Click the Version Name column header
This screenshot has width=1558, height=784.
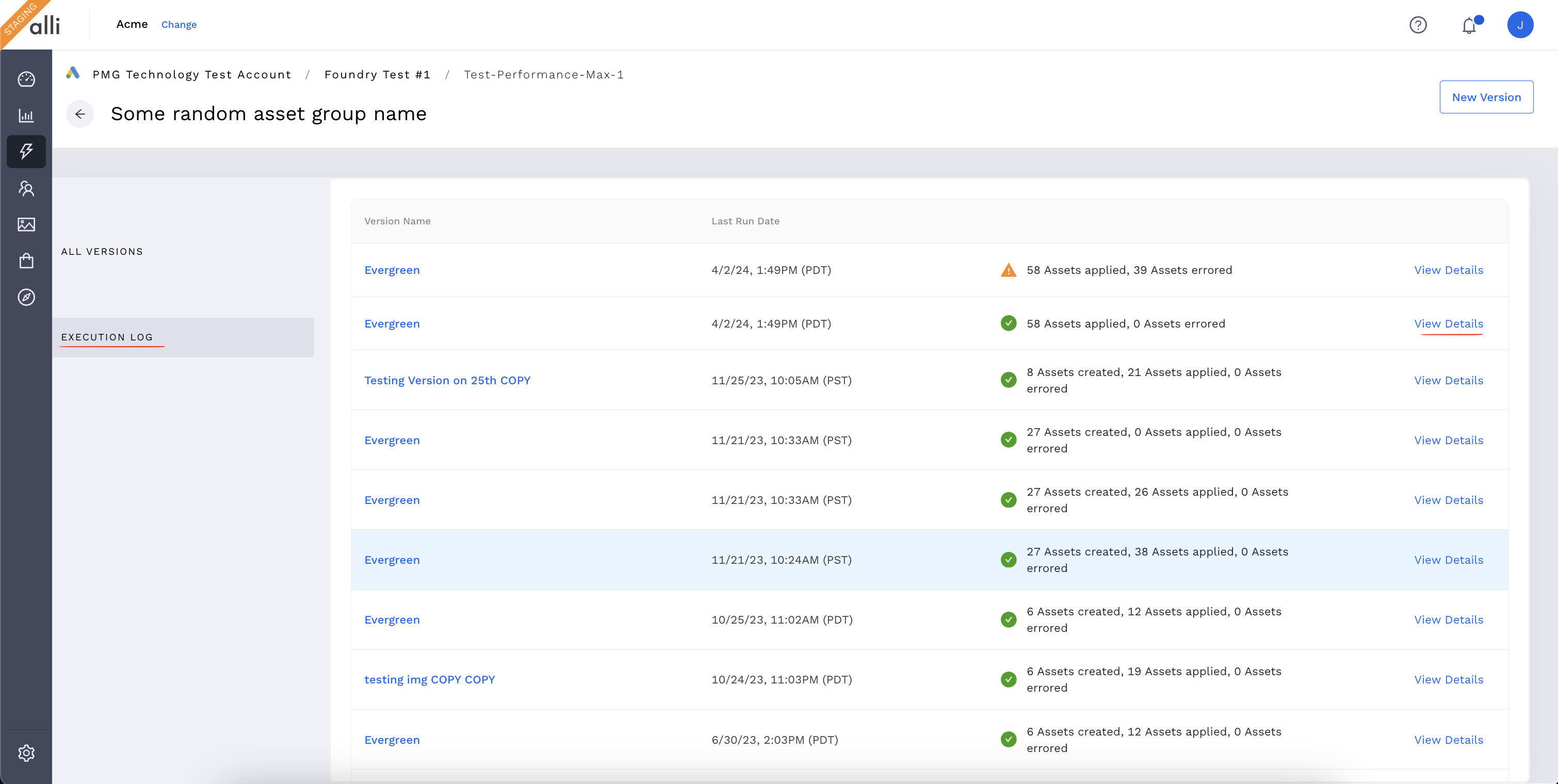point(397,221)
